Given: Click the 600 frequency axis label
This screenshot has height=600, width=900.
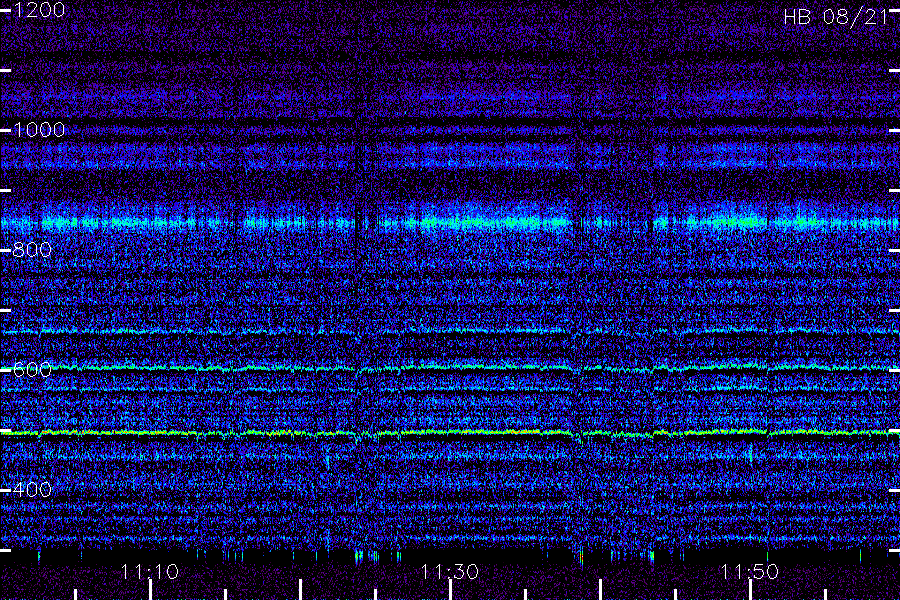Looking at the screenshot, I should 32,370.
